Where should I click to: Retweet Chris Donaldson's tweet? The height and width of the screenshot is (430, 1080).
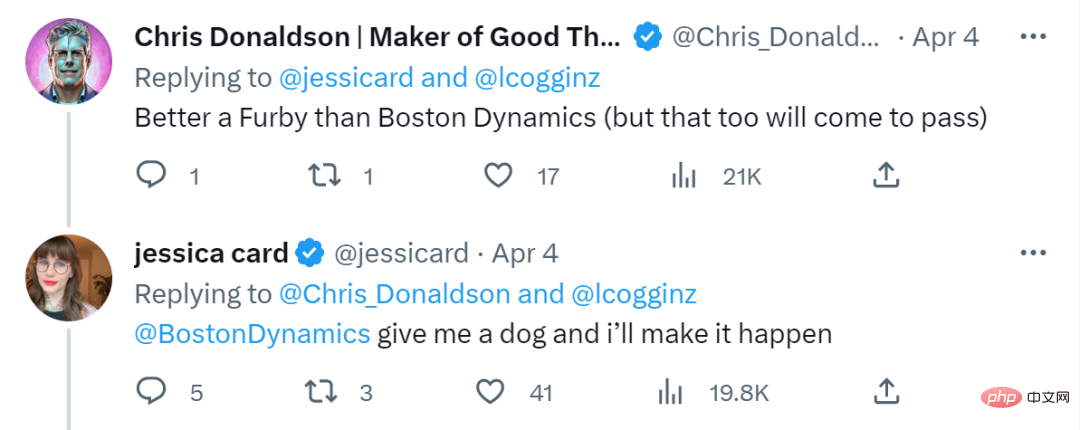point(323,176)
